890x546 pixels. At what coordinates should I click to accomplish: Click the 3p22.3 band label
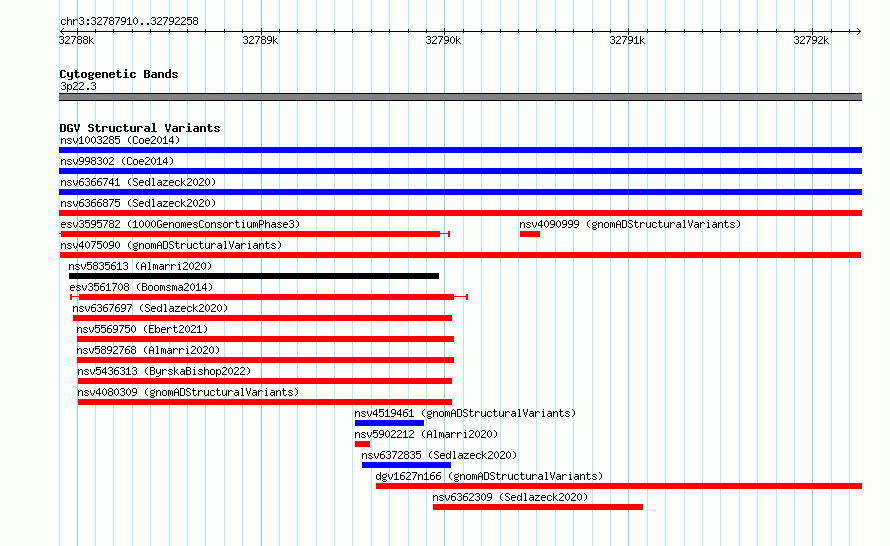(78, 86)
